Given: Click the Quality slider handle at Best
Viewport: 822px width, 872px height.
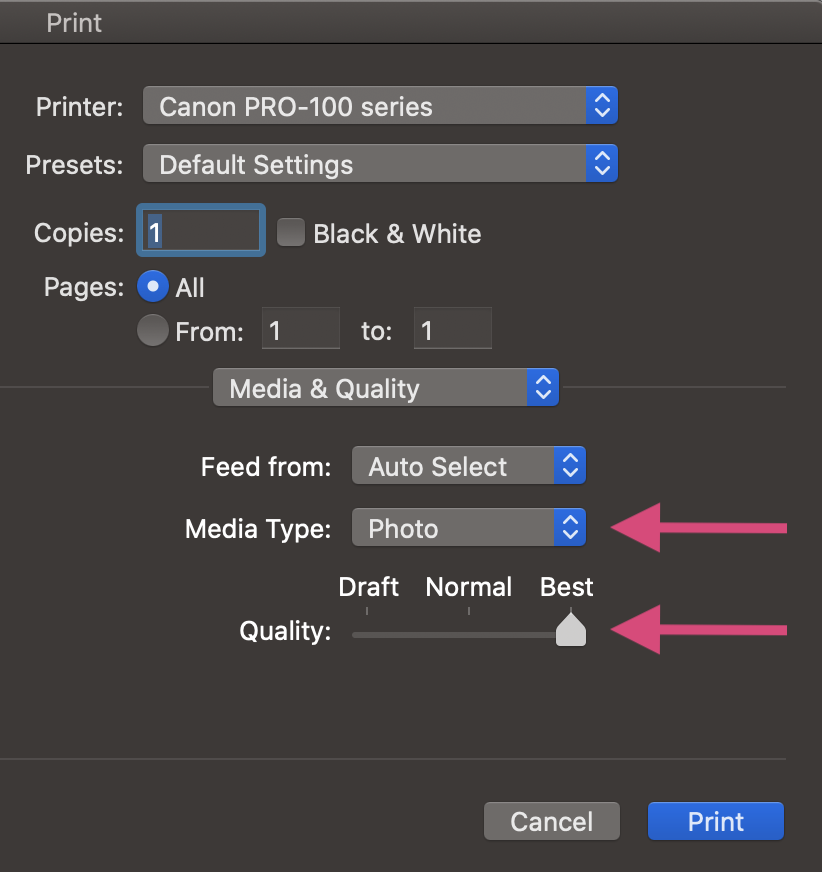Looking at the screenshot, I should click(x=571, y=630).
